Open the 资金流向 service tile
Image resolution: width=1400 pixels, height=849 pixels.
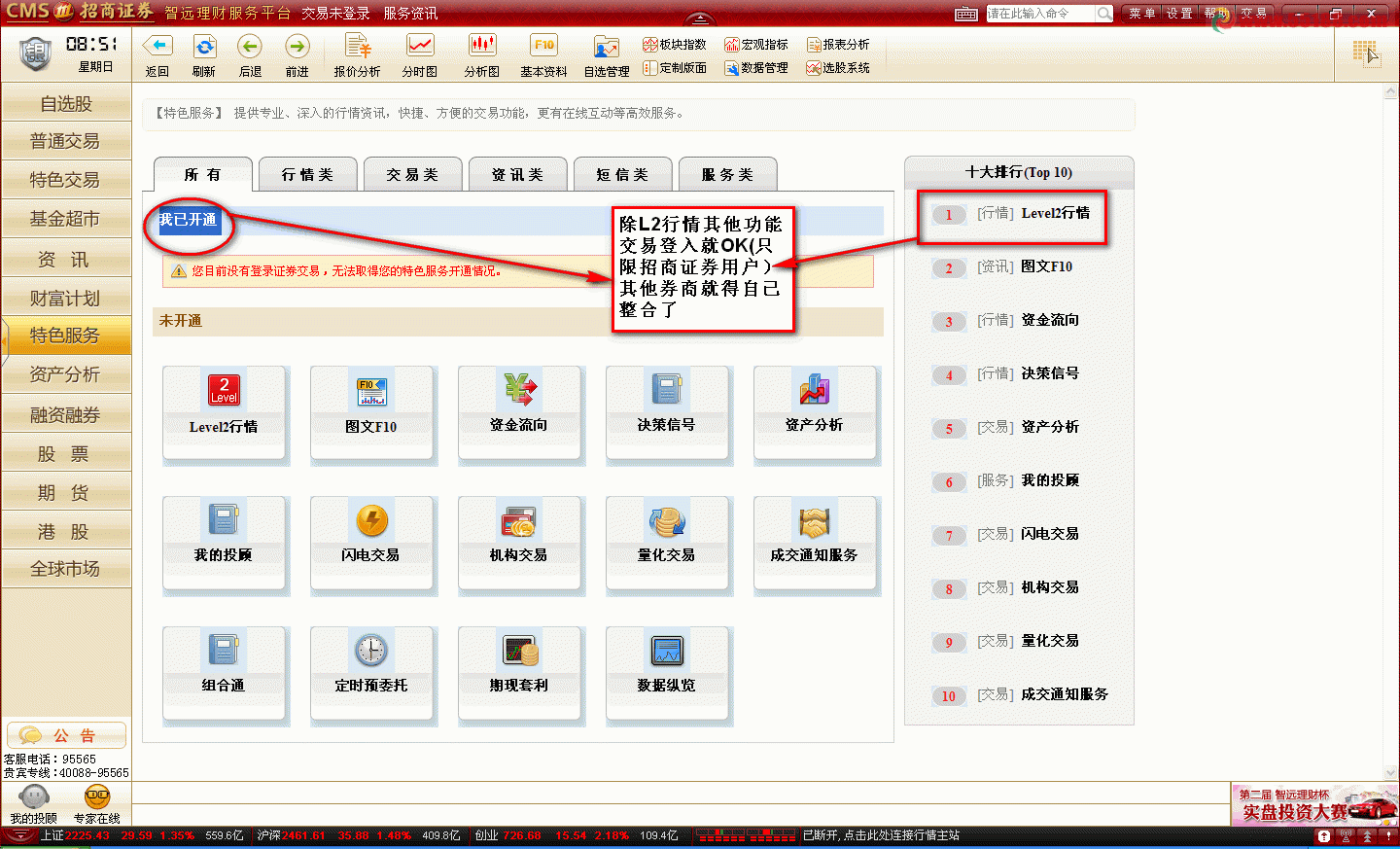click(x=519, y=412)
